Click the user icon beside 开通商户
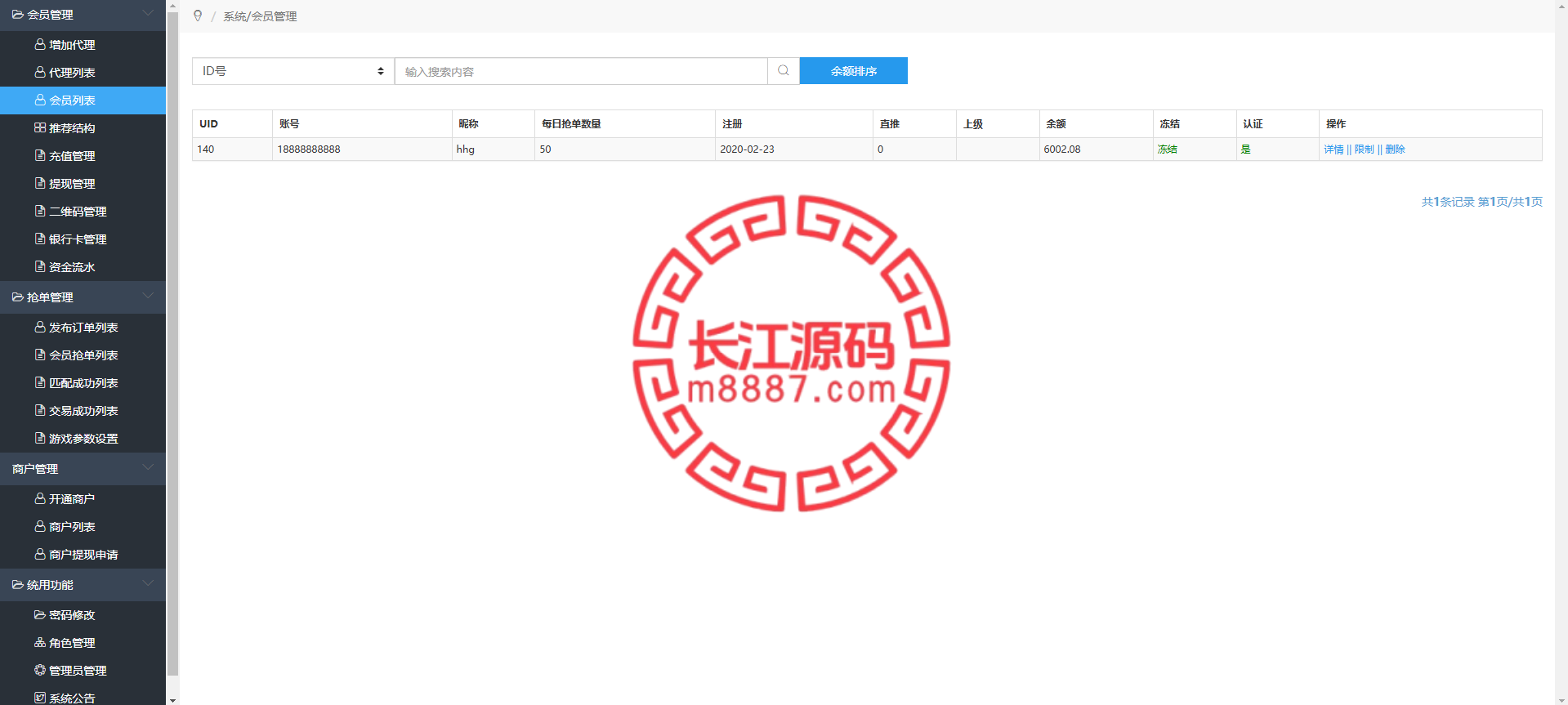The width and height of the screenshot is (1568, 705). 39,498
